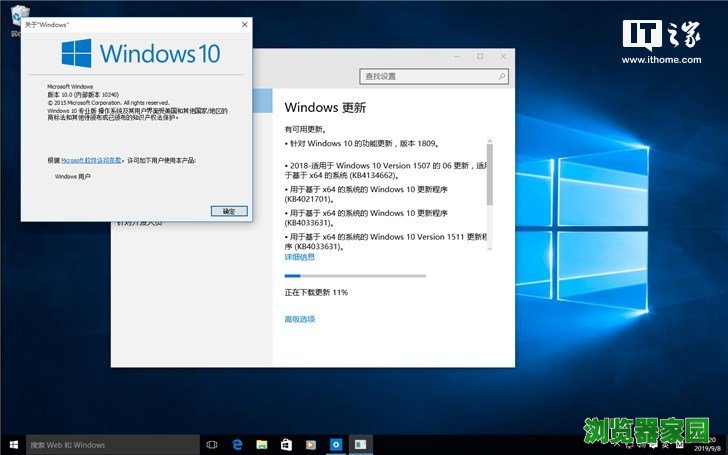Image resolution: width=728 pixels, height=455 pixels.
Task: Click the Task View taskbar icon
Action: coord(212,444)
